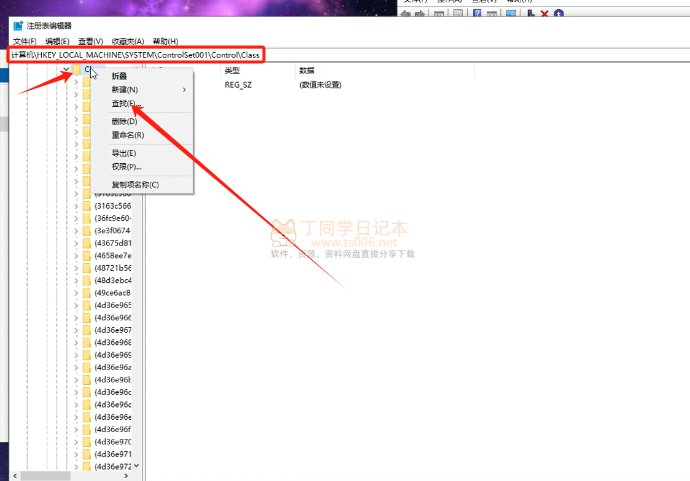This screenshot has height=481, width=690.
Task: Select the {3e3f0674 key label
Action: (x=113, y=231)
